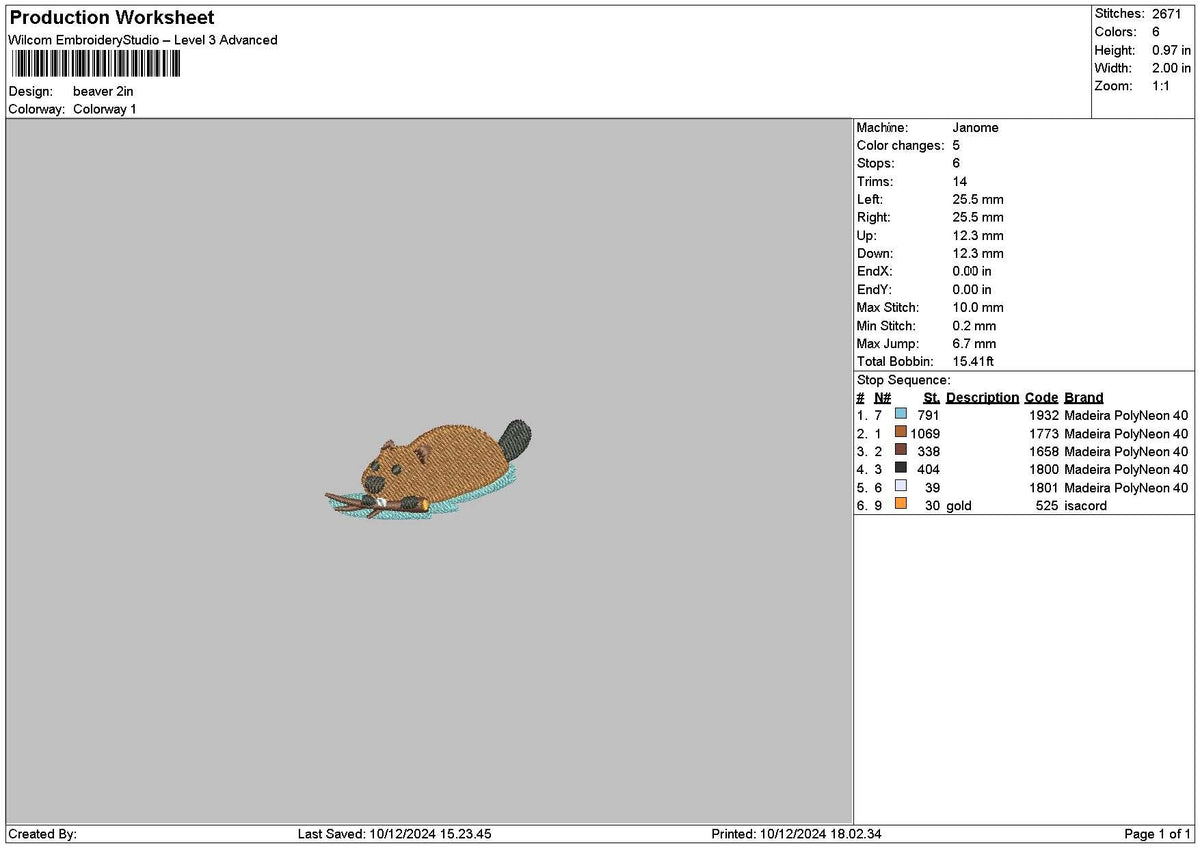The height and width of the screenshot is (848, 1200).
Task: Open the Machine Janome selector
Action: (x=976, y=127)
